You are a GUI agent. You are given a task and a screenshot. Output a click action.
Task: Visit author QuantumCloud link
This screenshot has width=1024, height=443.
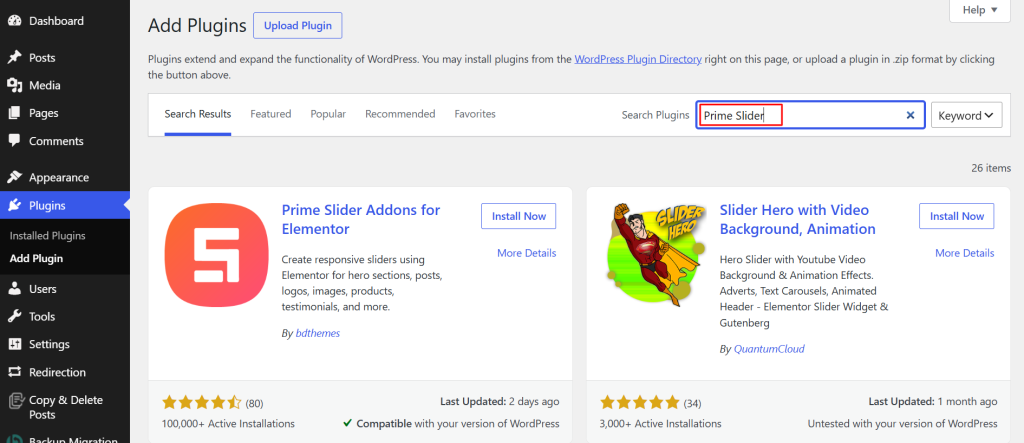pyautogui.click(x=769, y=349)
